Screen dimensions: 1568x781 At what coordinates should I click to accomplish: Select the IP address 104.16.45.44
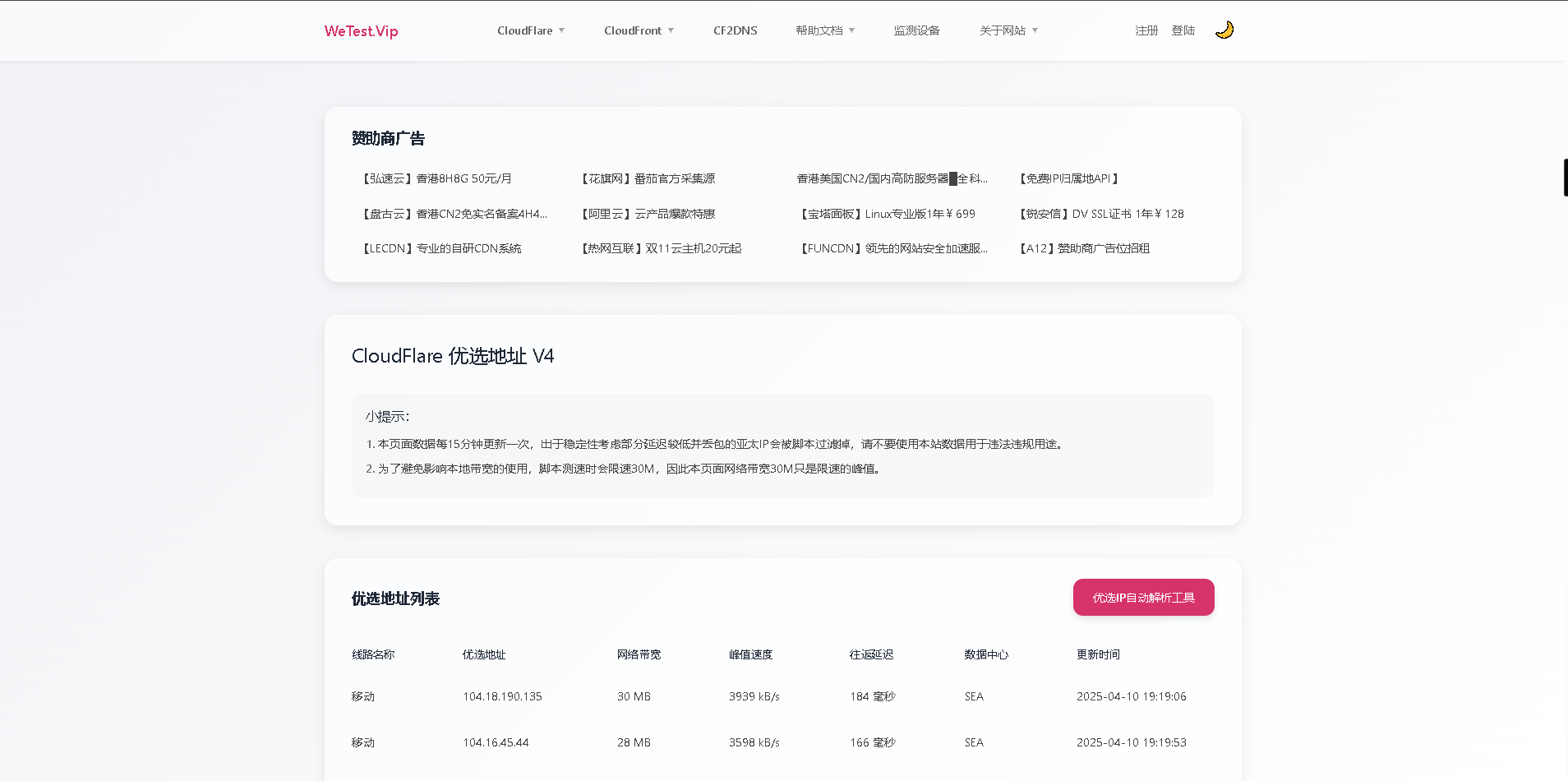(x=496, y=742)
